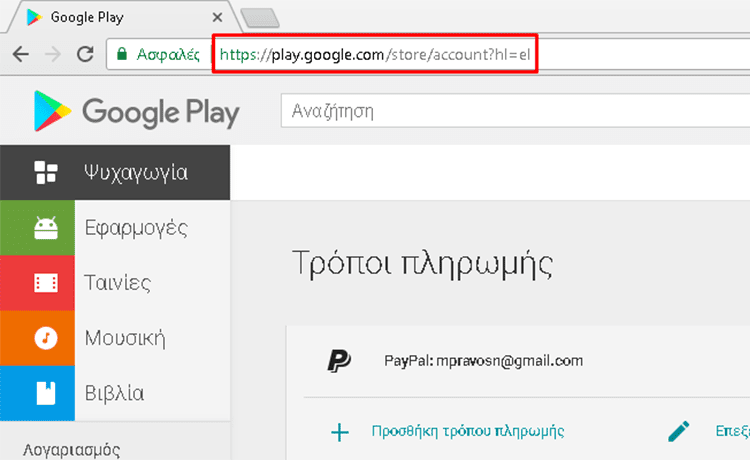The height and width of the screenshot is (460, 750).
Task: Open Εφαρμογές section
Action: pos(136,228)
